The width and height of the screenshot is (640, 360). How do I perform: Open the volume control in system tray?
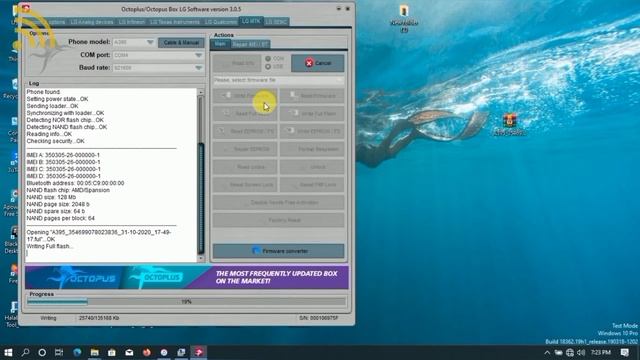pos(581,353)
